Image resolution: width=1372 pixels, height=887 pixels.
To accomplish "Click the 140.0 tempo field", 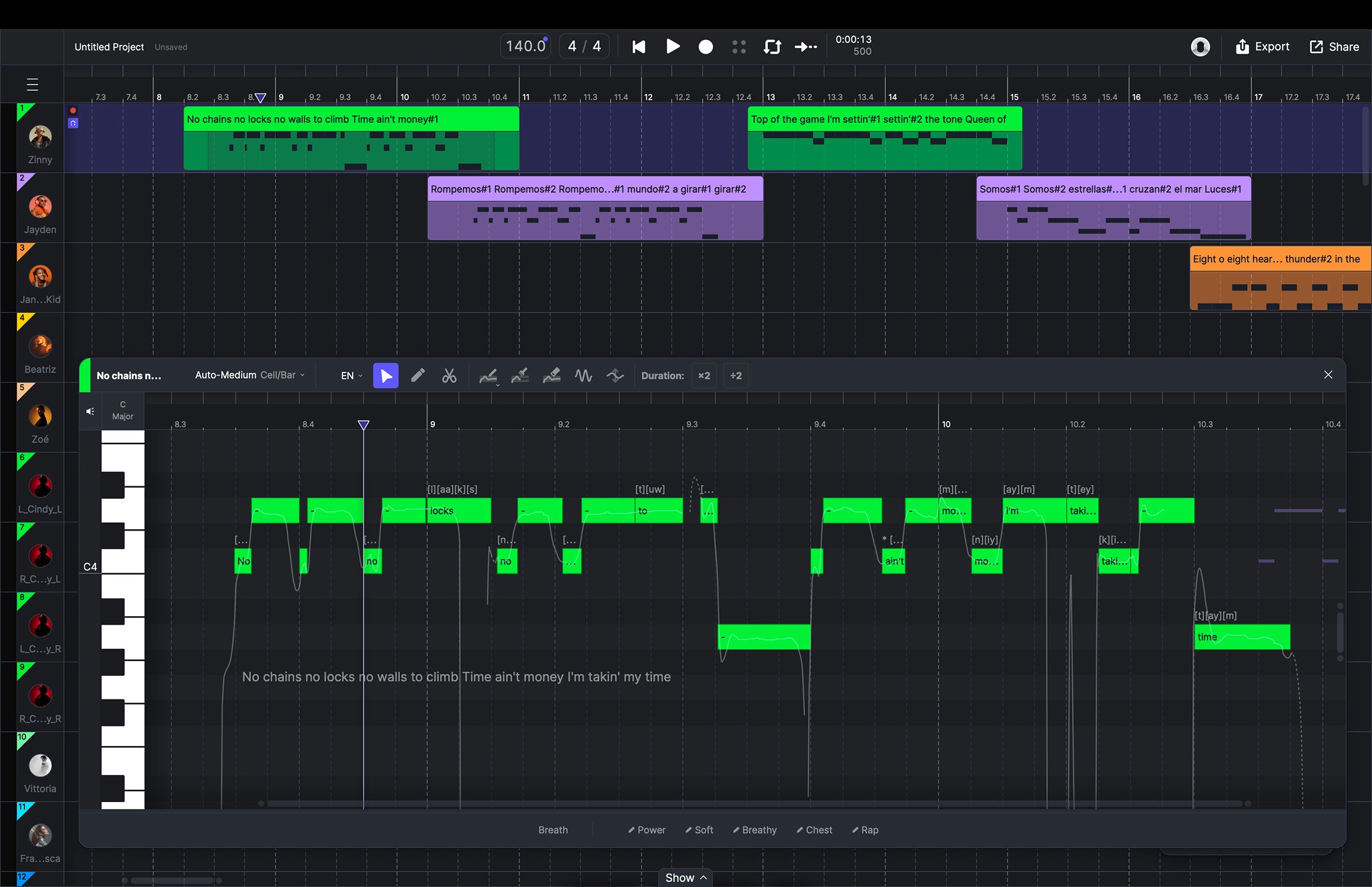I will [524, 45].
